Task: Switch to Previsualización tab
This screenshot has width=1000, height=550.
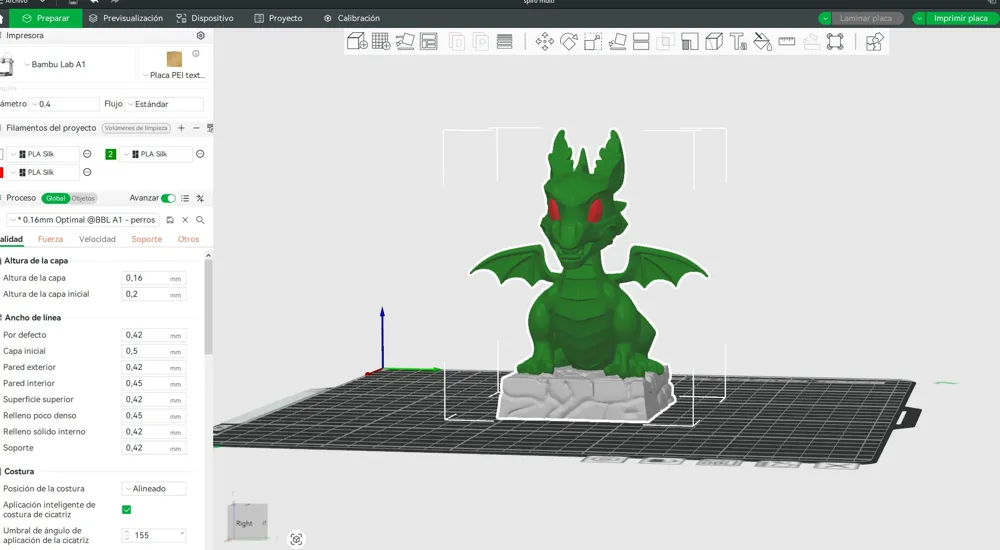Action: click(126, 19)
